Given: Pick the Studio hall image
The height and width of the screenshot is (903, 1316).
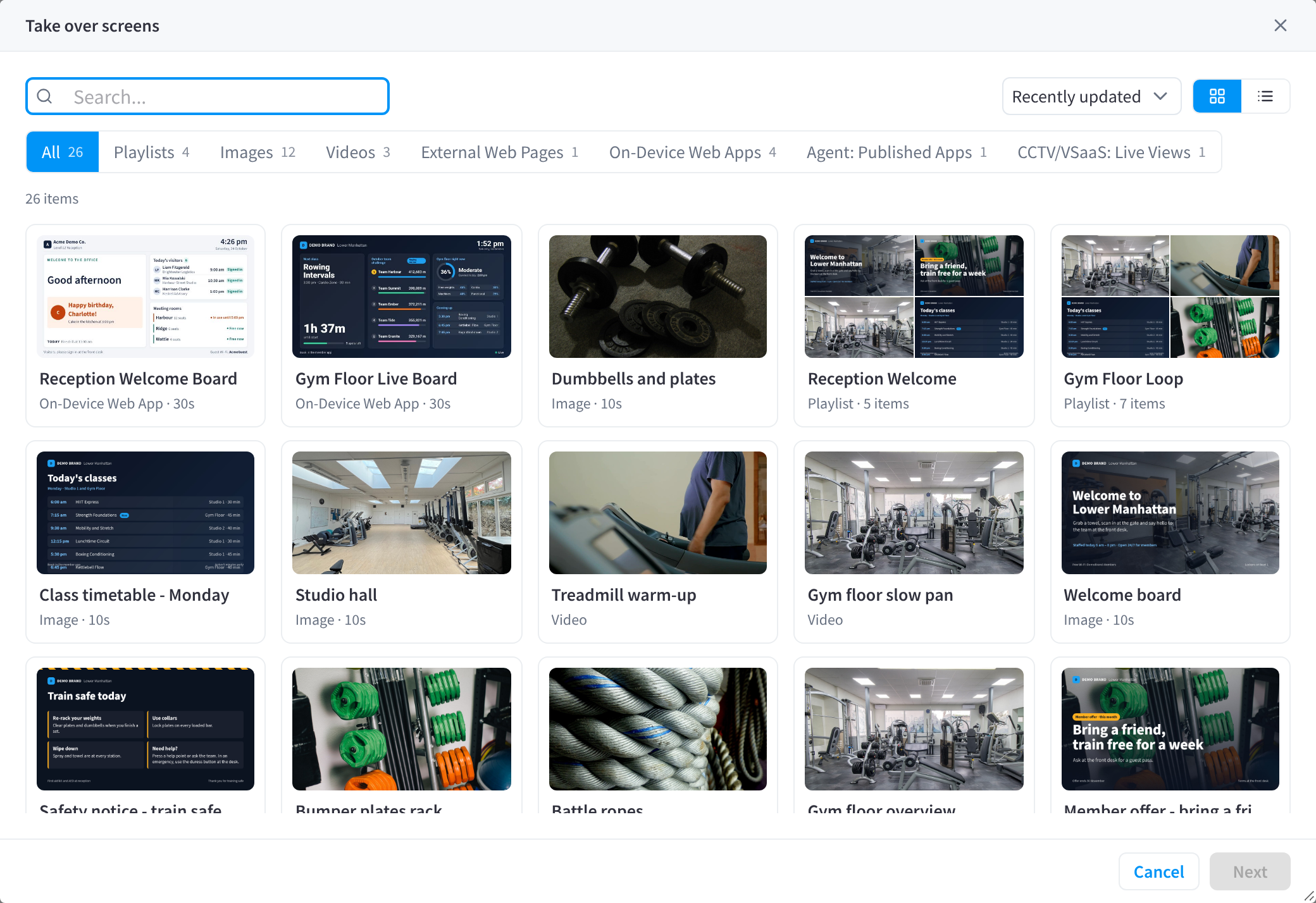Looking at the screenshot, I should (402, 513).
